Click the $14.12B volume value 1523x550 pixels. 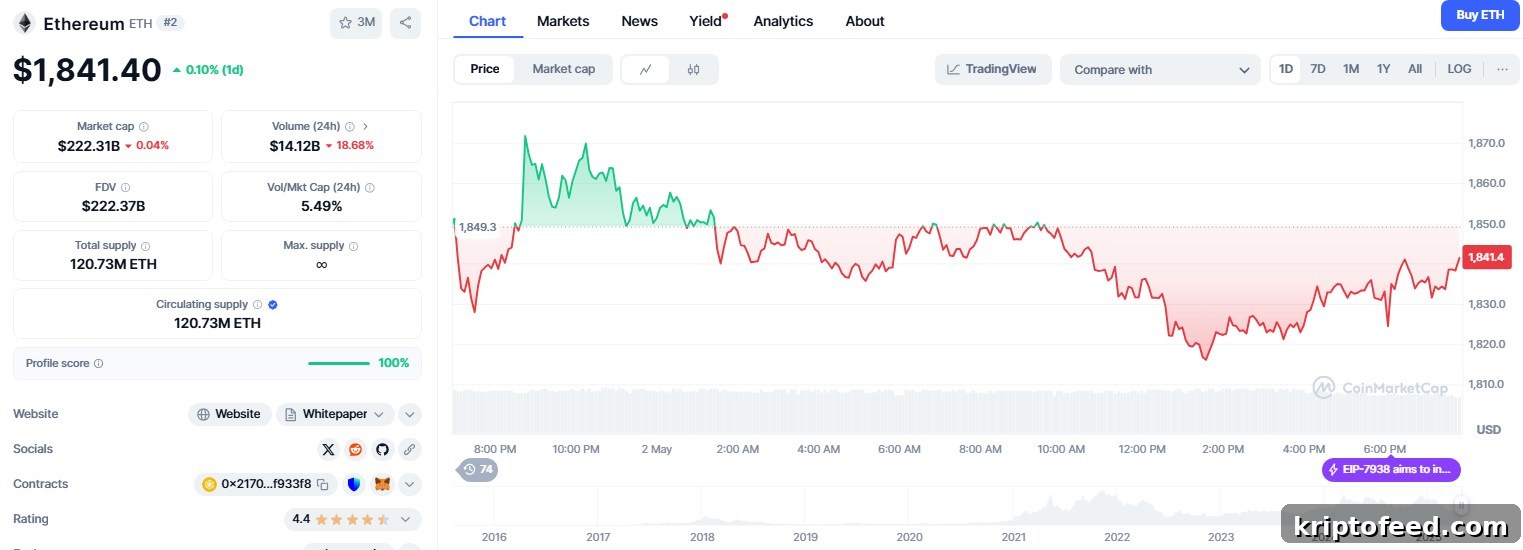tap(295, 146)
